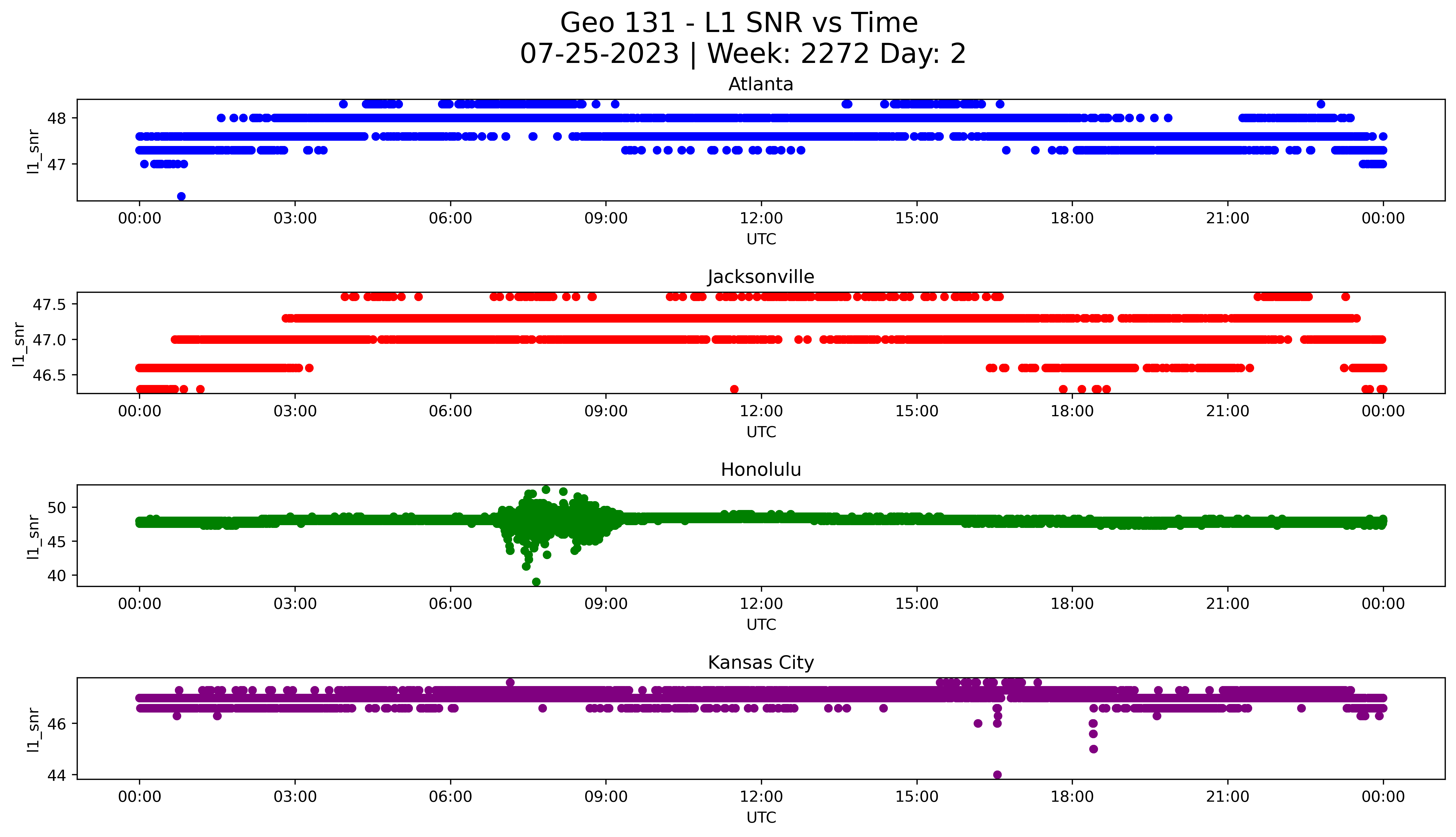Click the 47.5 y-tick on the Jacksonville plot
This screenshot has height=837, width=1456.
tap(50, 304)
